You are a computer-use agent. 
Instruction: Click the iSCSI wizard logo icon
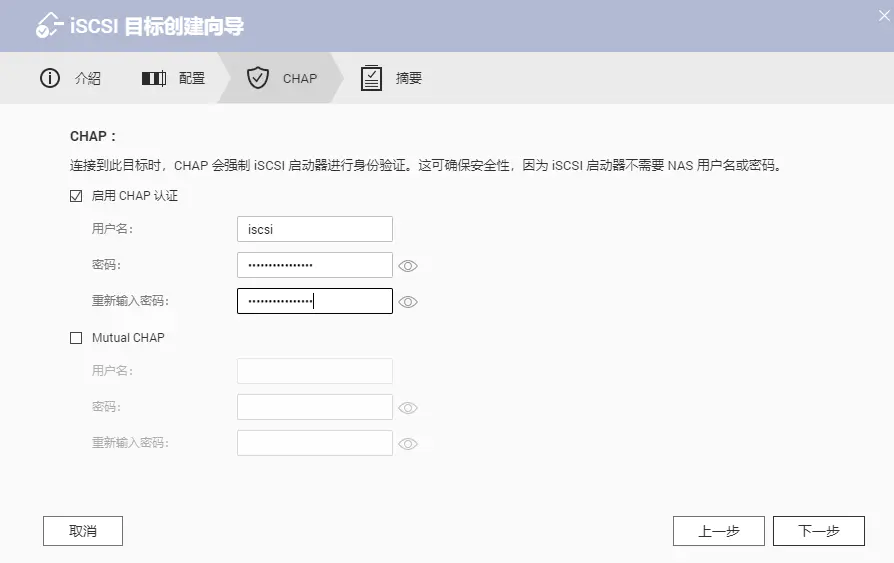[x=48, y=26]
